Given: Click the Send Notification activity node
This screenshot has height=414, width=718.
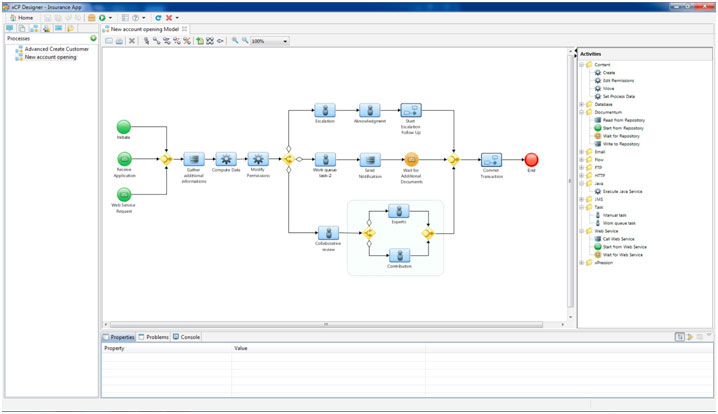Looking at the screenshot, I should [370, 159].
